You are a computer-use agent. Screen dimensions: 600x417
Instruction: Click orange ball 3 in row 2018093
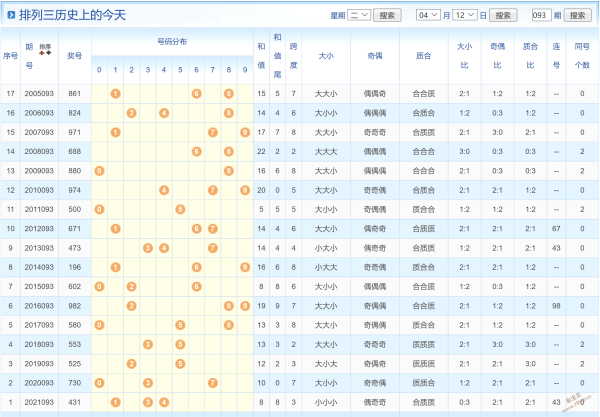[x=148, y=344]
